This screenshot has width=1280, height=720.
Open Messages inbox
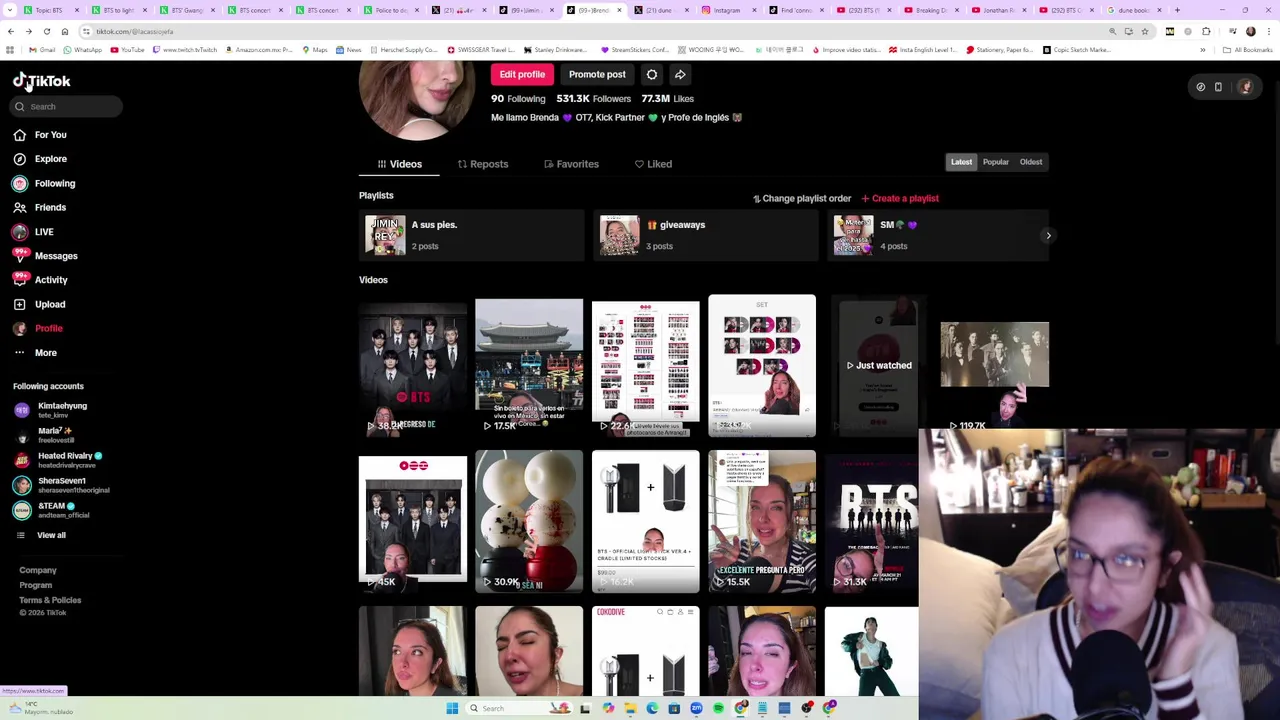tap(45, 256)
